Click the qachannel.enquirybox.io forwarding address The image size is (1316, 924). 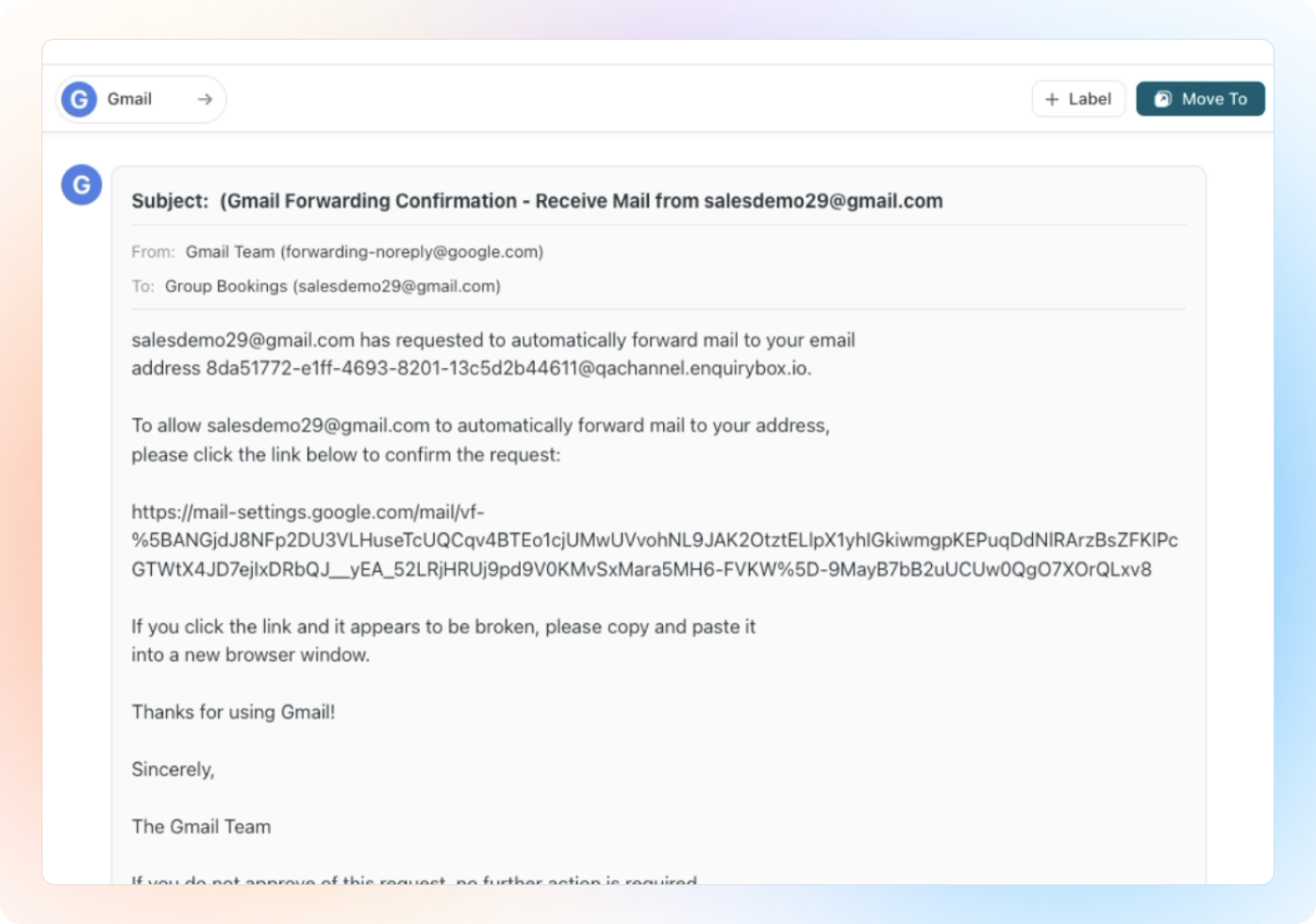[x=508, y=368]
